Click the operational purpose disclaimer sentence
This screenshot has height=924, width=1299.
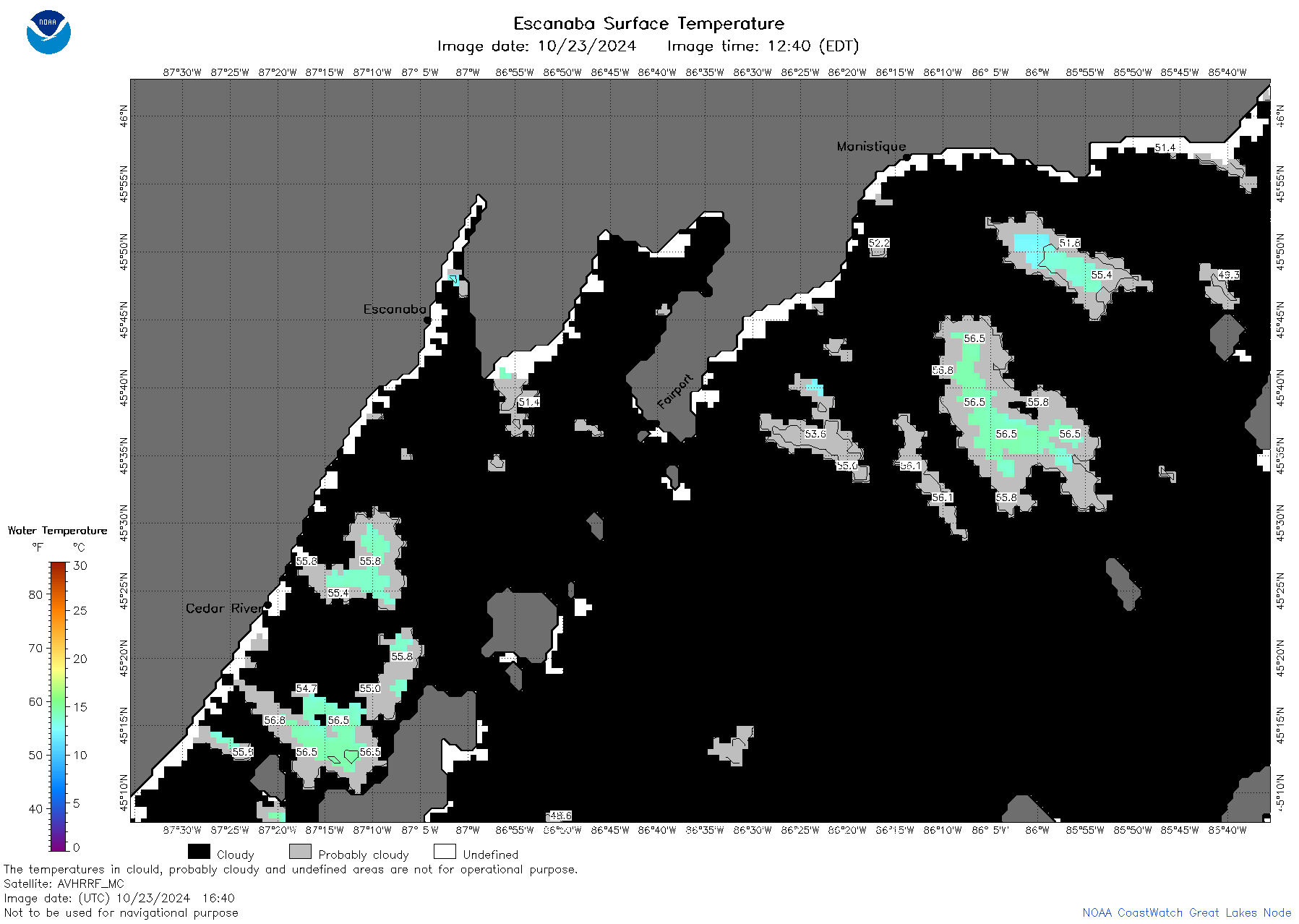291,869
